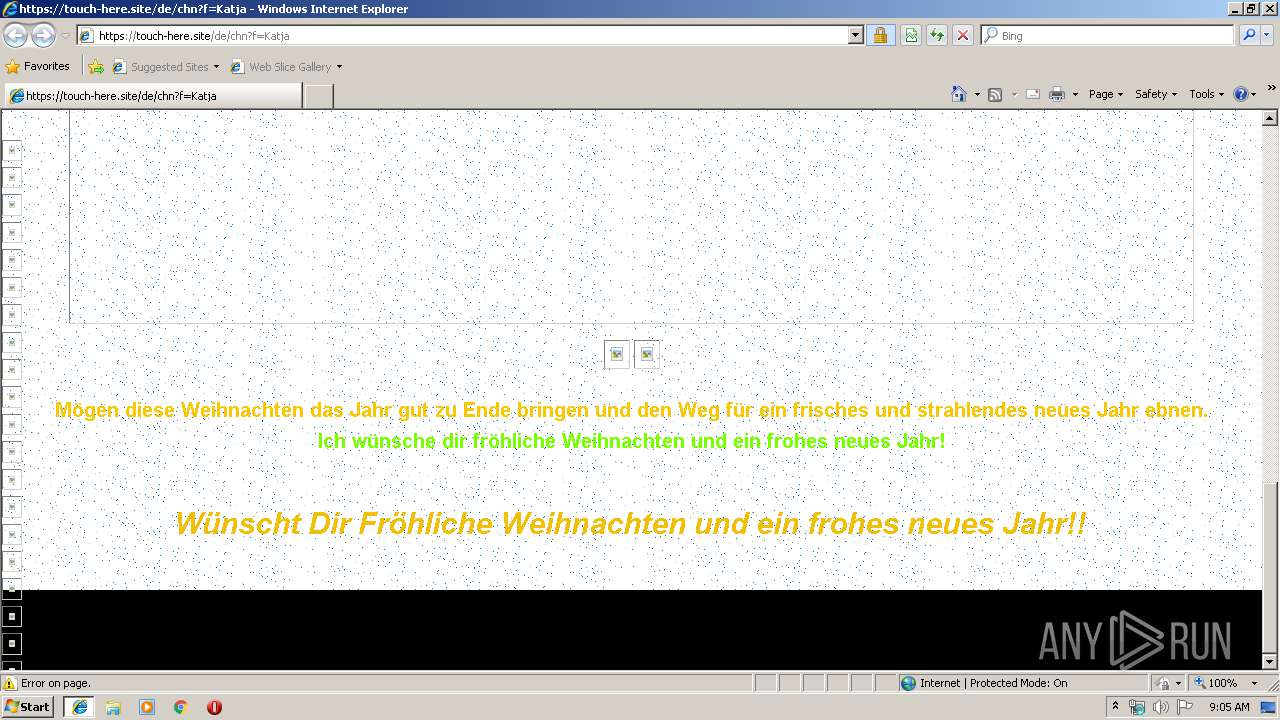This screenshot has width=1280, height=720.
Task: Open Action Center flag tray icon
Action: tap(1184, 707)
